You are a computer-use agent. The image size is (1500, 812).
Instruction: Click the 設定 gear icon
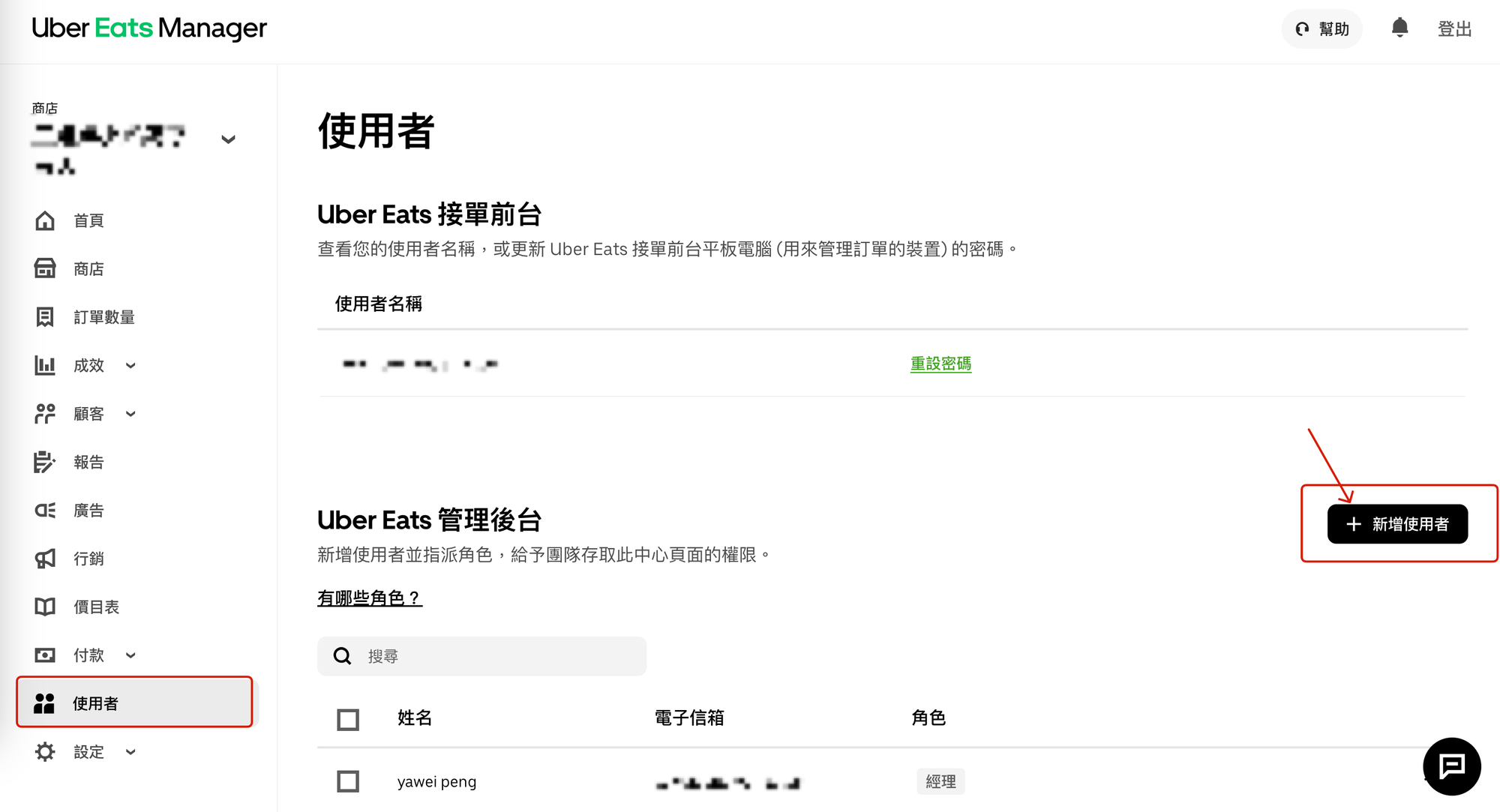(x=45, y=751)
